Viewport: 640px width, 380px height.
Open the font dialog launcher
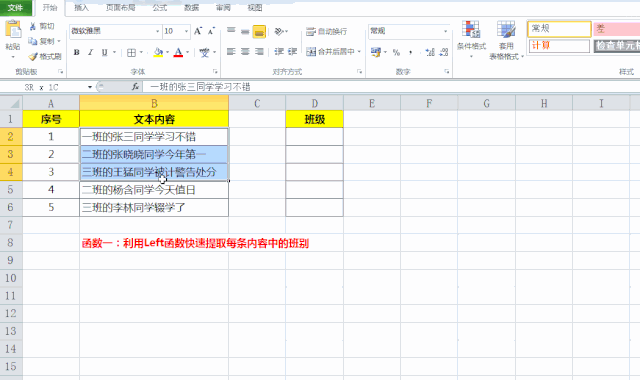click(215, 71)
